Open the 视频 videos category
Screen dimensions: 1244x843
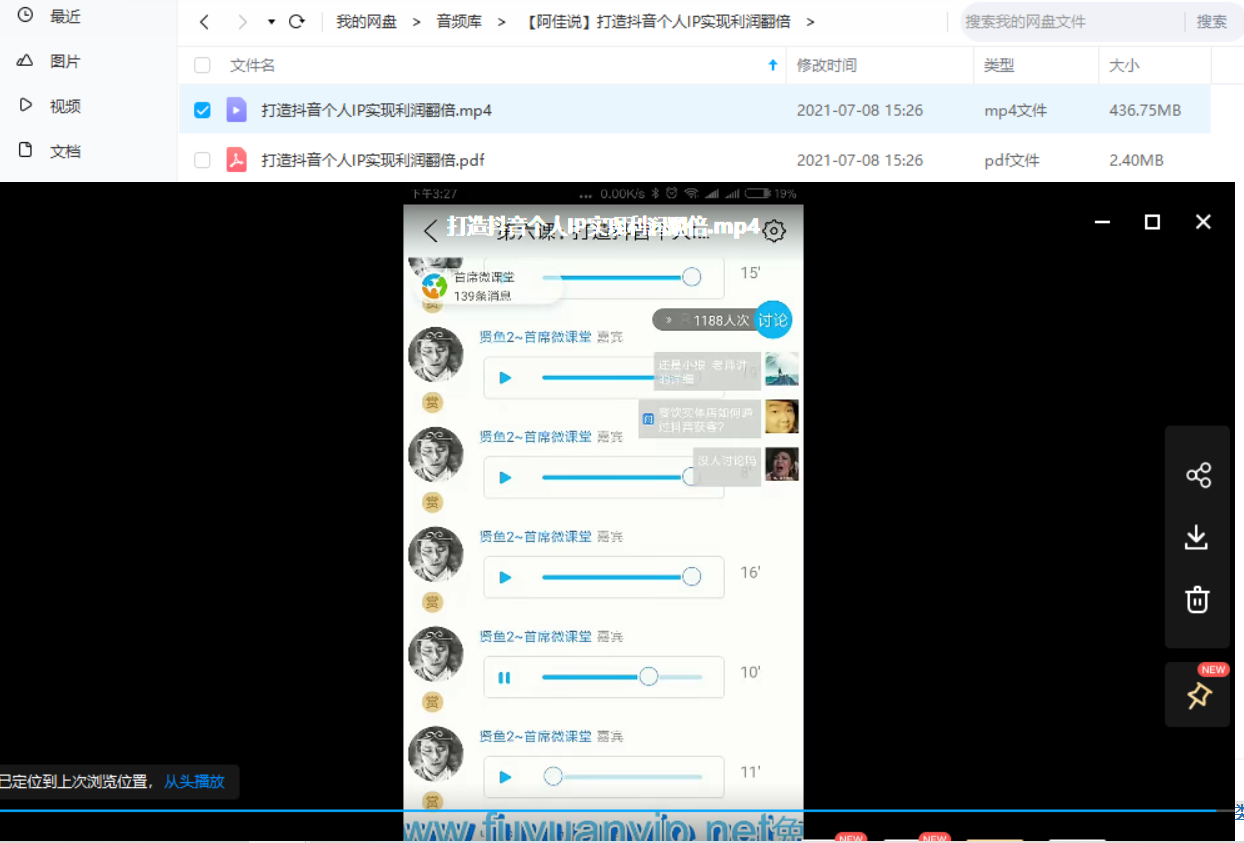tap(64, 106)
